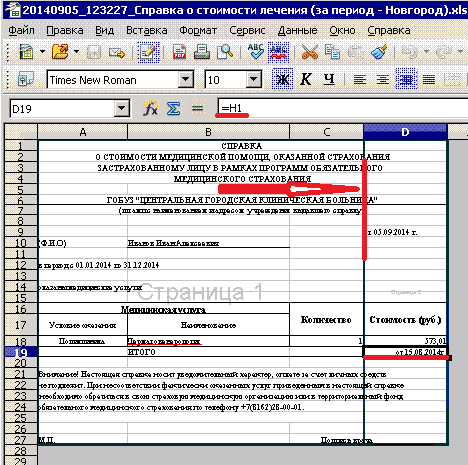
Task: Select column C header
Action: (x=327, y=132)
